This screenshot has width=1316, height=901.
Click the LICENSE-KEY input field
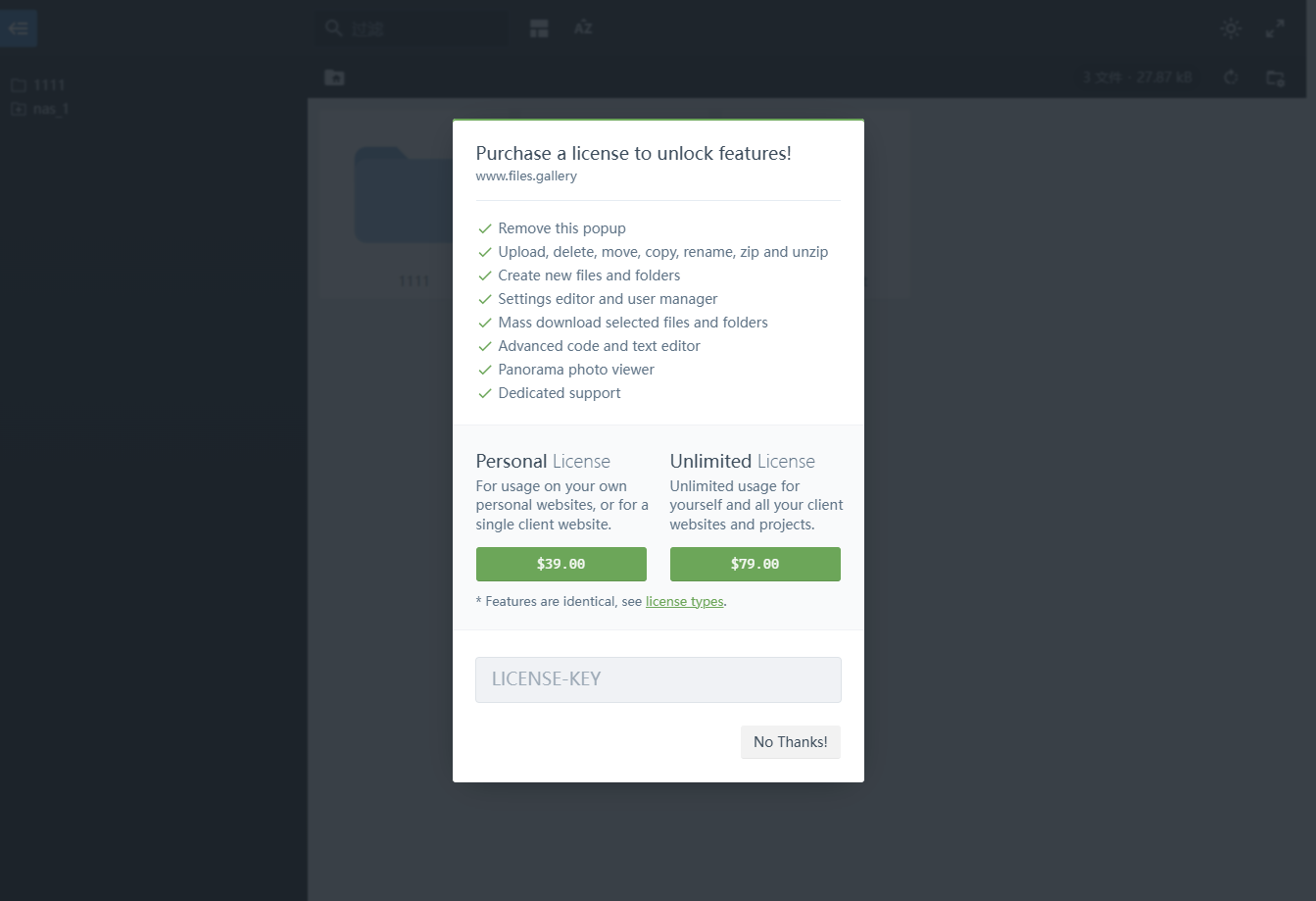click(658, 679)
